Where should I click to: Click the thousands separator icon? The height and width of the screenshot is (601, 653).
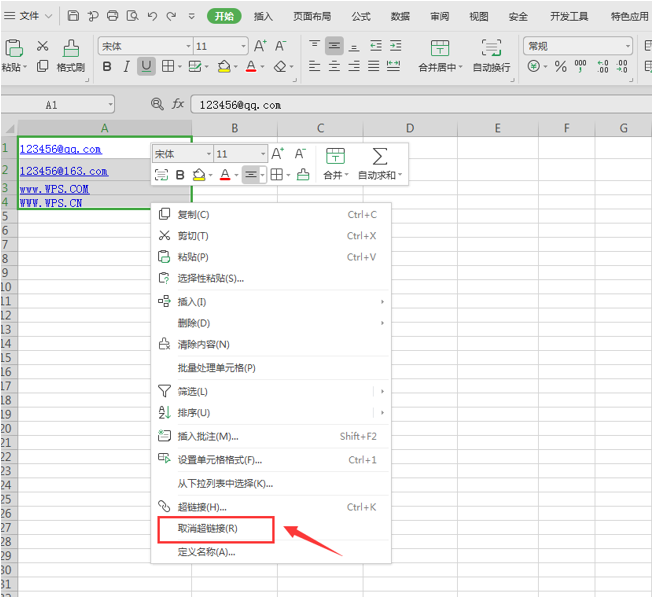click(580, 67)
